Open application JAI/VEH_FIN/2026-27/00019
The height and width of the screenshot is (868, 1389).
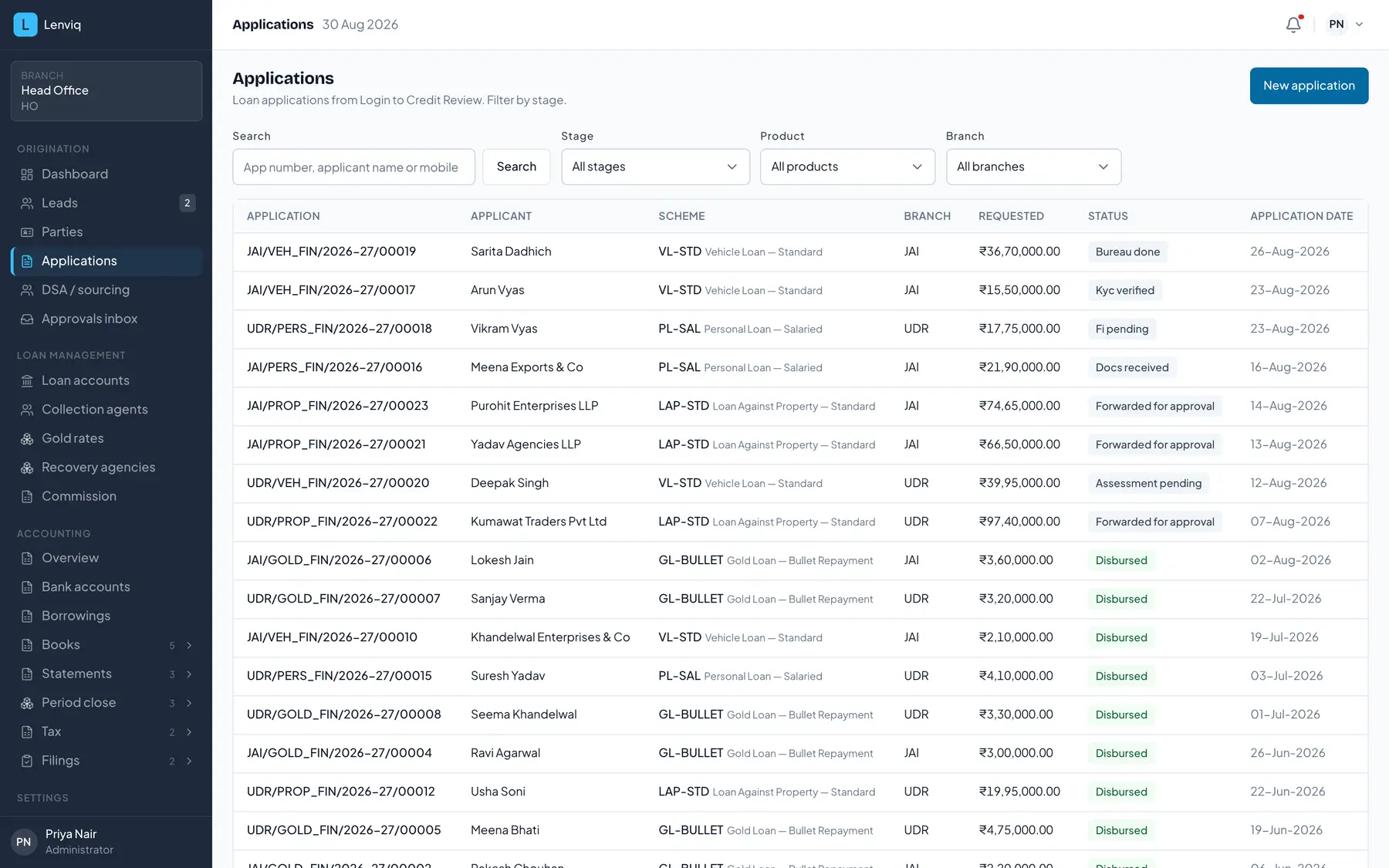click(x=331, y=252)
